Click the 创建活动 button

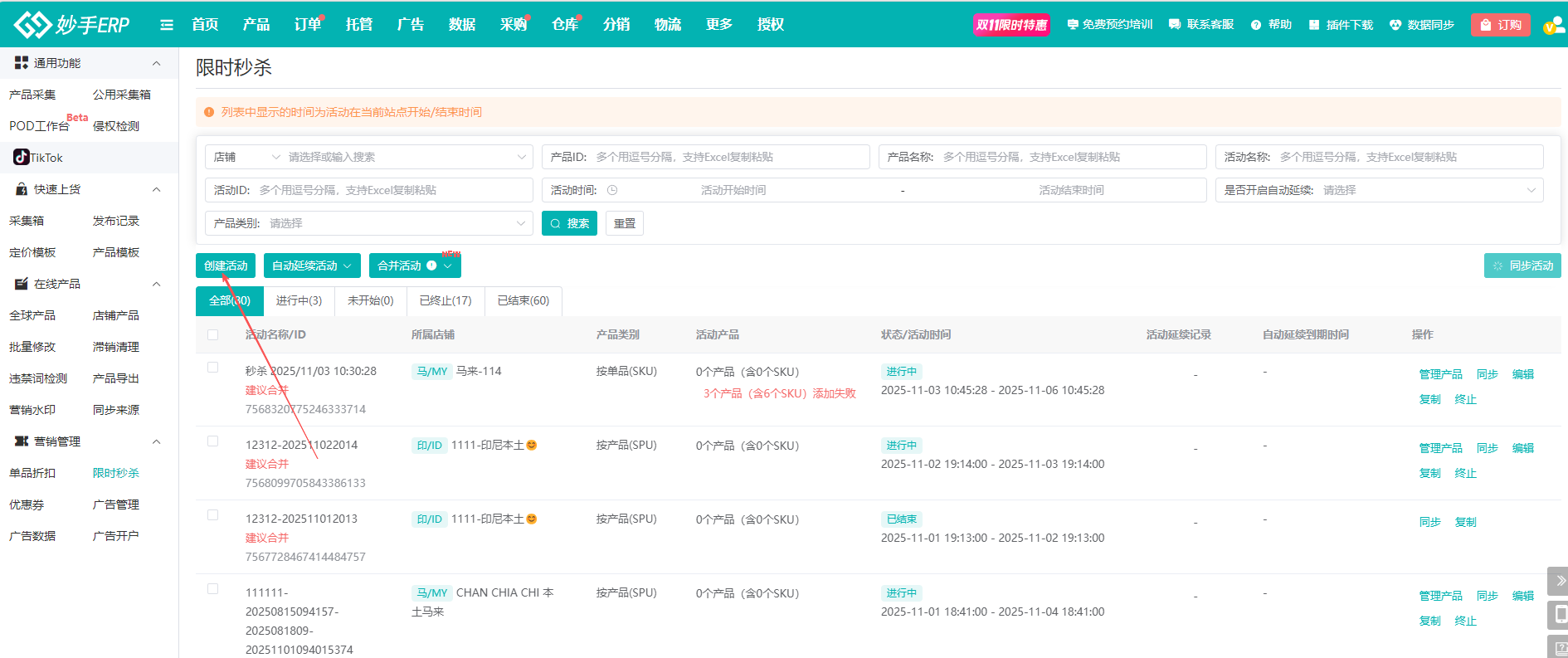(x=226, y=266)
